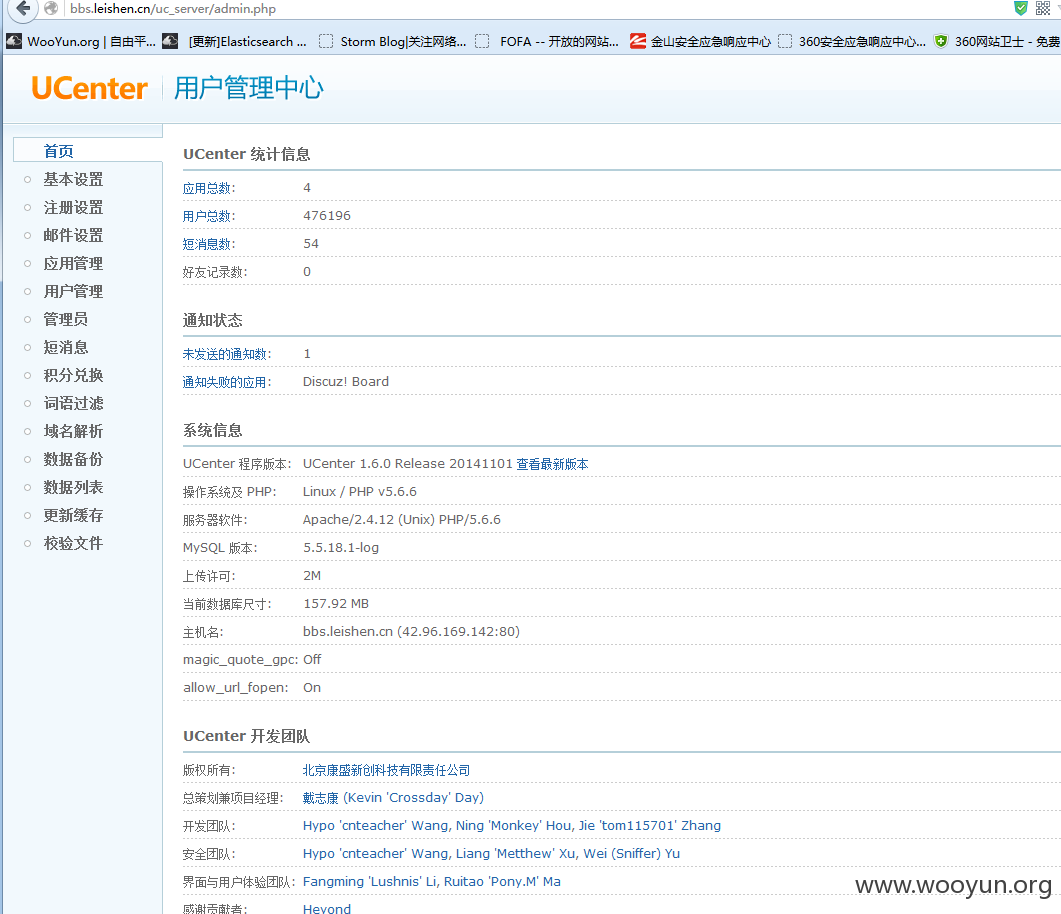Click database size 157.92 MB
The width and height of the screenshot is (1061, 914).
(x=336, y=603)
